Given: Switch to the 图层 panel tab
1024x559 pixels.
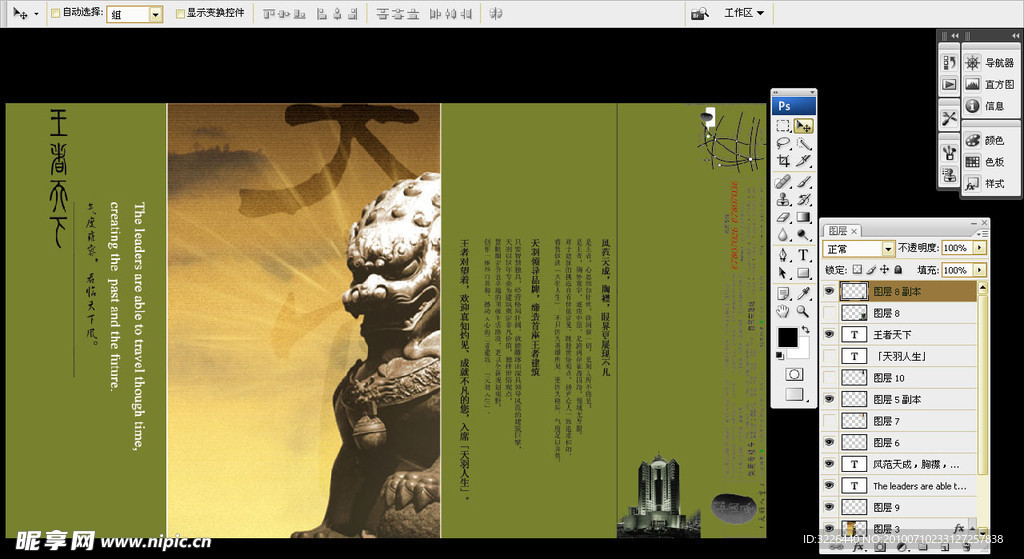Looking at the screenshot, I should click(837, 230).
